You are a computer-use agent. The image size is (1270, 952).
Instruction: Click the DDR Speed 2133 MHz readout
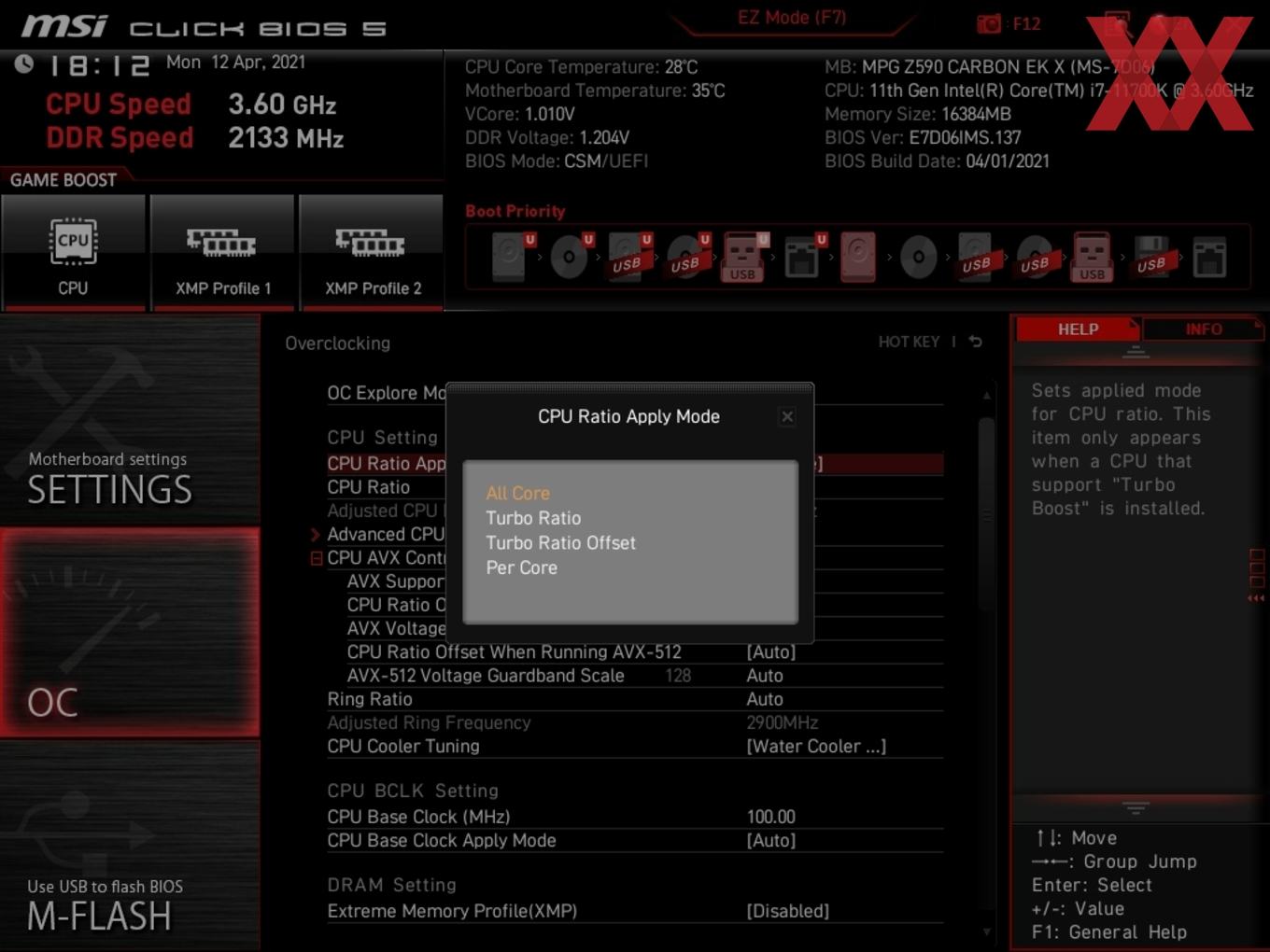click(x=194, y=138)
